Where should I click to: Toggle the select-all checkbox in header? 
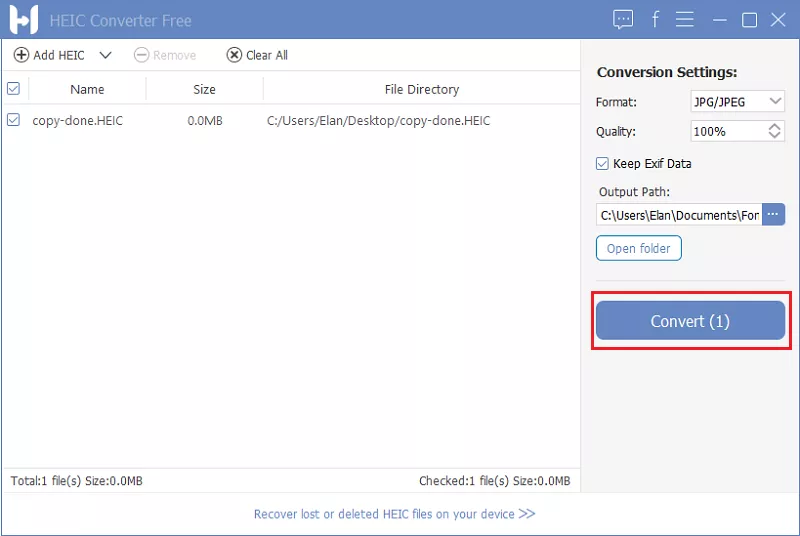coord(13,89)
